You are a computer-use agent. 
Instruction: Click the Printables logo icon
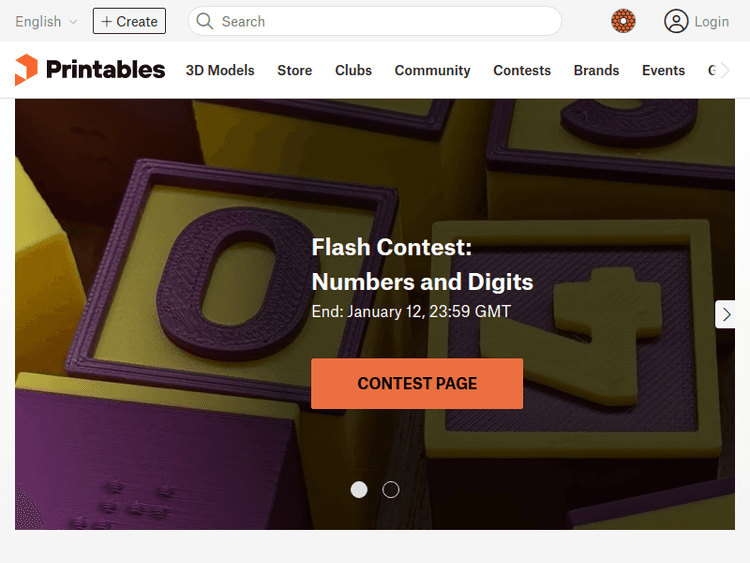point(27,70)
